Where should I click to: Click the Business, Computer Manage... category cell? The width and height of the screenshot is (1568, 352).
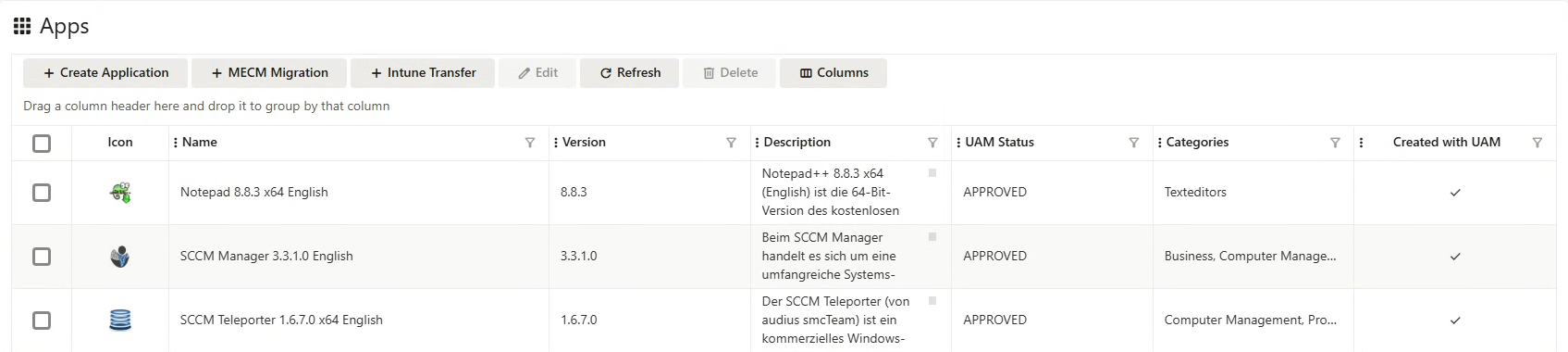(x=1250, y=257)
